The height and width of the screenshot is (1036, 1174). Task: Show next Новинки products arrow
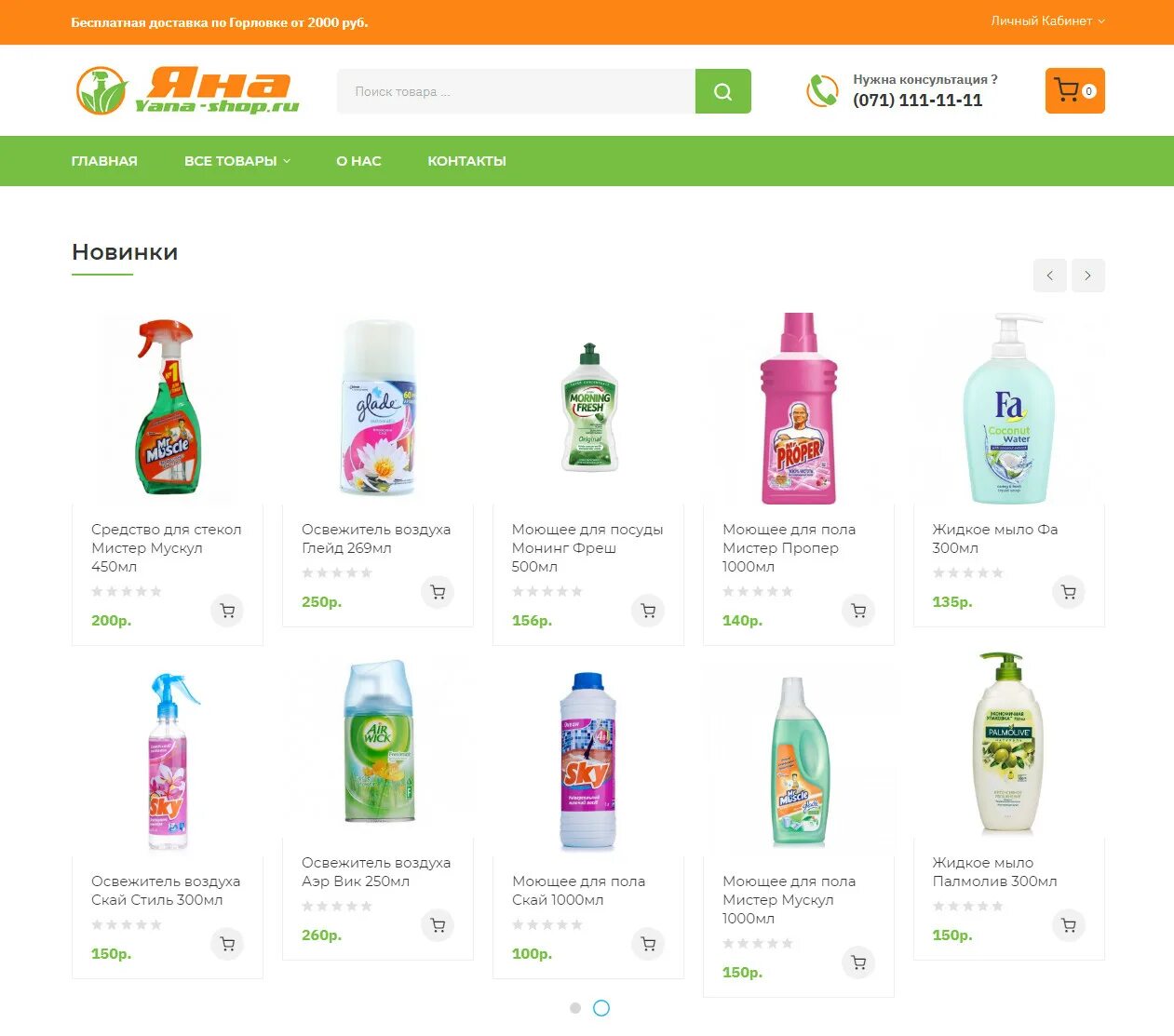click(x=1088, y=276)
